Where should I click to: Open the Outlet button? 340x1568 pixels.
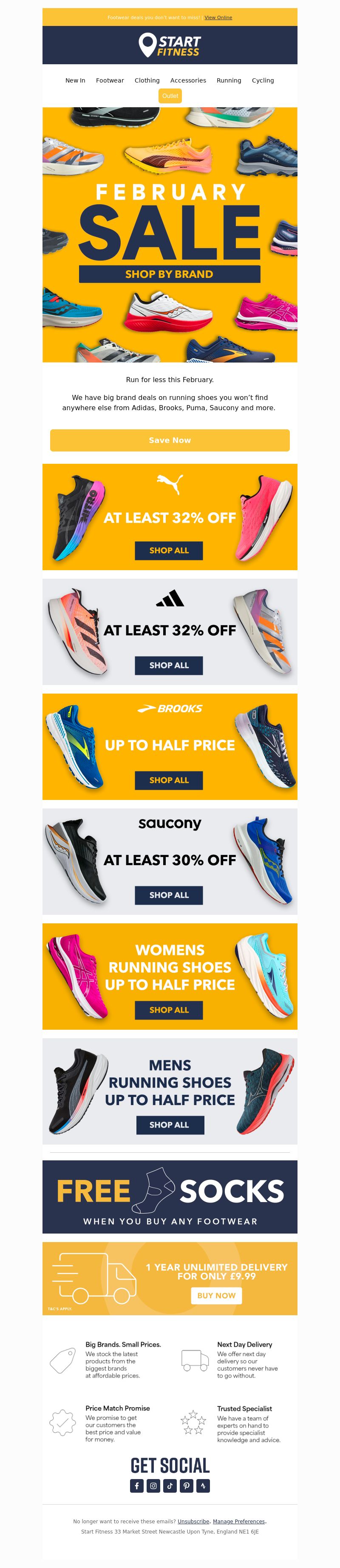point(170,96)
